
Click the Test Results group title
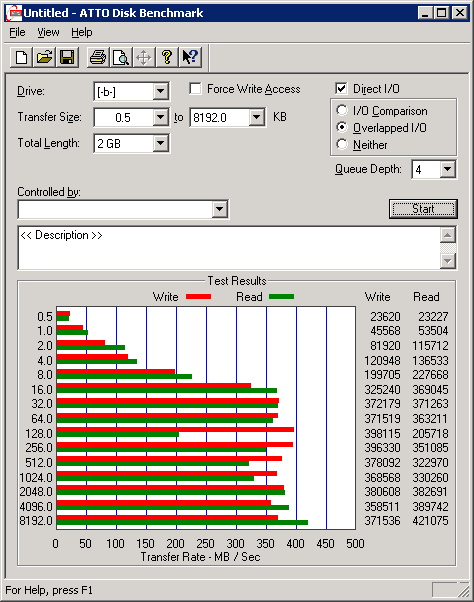[237, 281]
